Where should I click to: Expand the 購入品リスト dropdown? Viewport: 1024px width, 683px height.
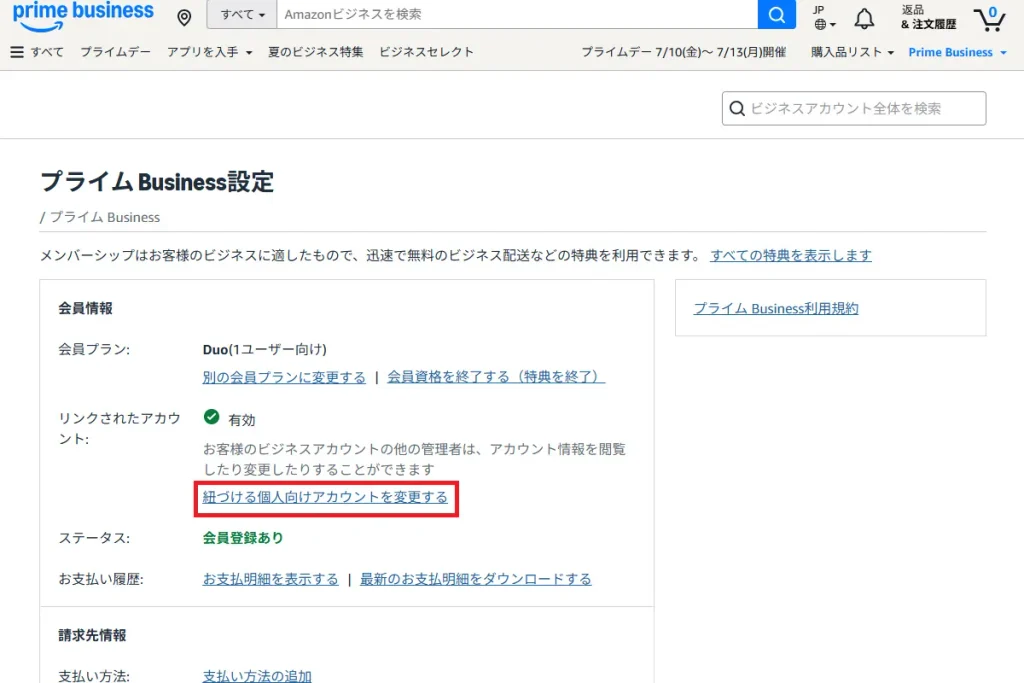click(852, 52)
